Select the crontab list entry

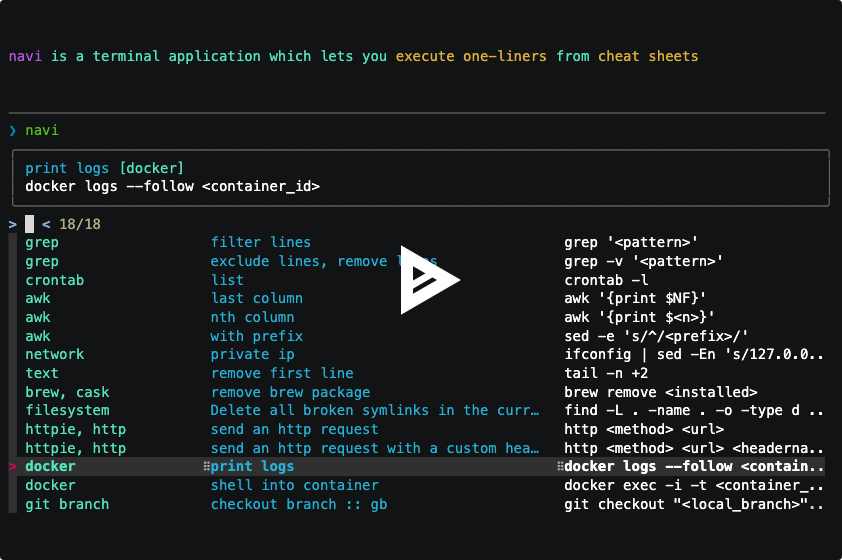point(227,280)
